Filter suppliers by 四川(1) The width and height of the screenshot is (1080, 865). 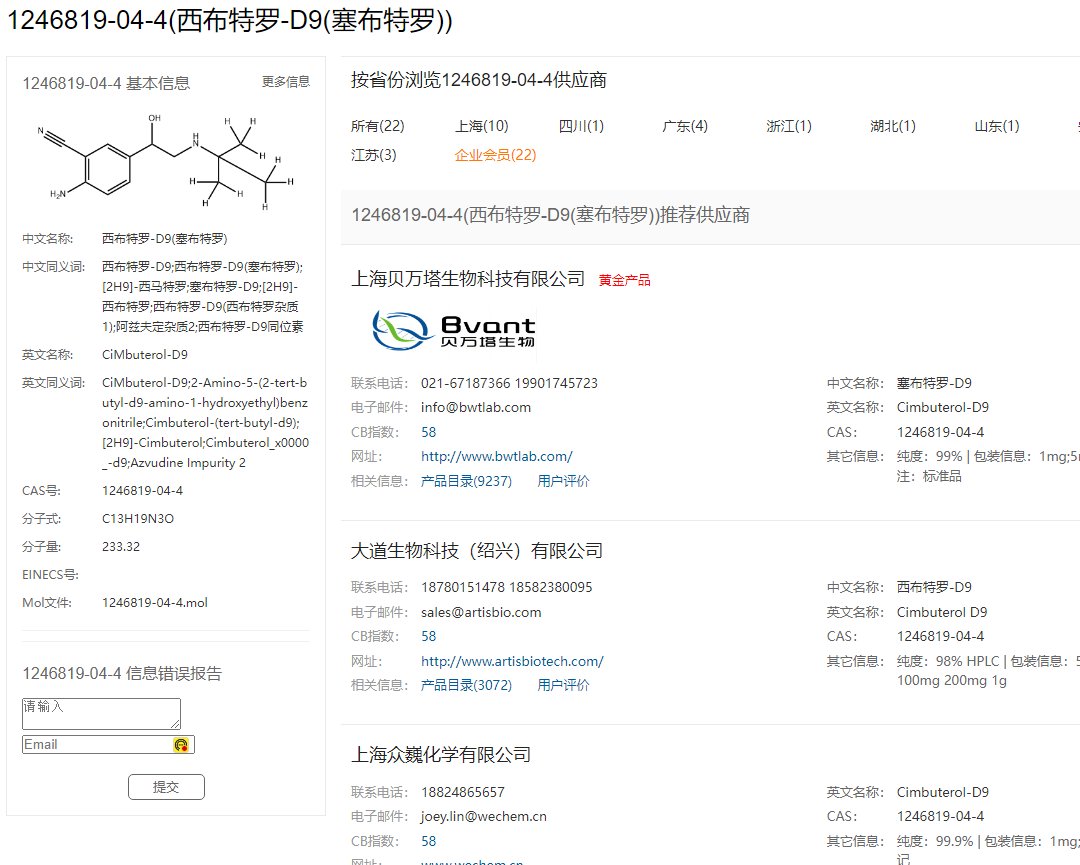point(581,126)
